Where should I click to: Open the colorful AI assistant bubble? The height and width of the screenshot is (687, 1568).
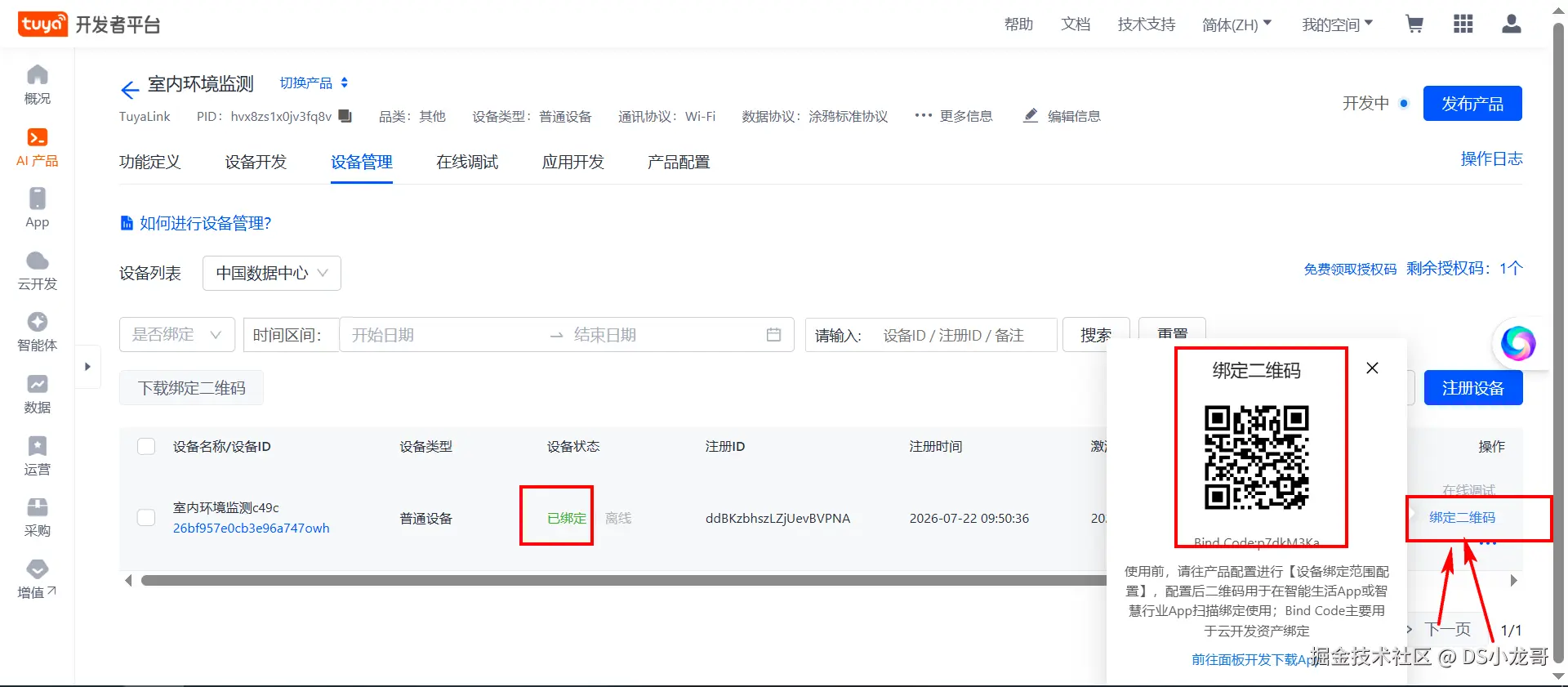(1517, 343)
